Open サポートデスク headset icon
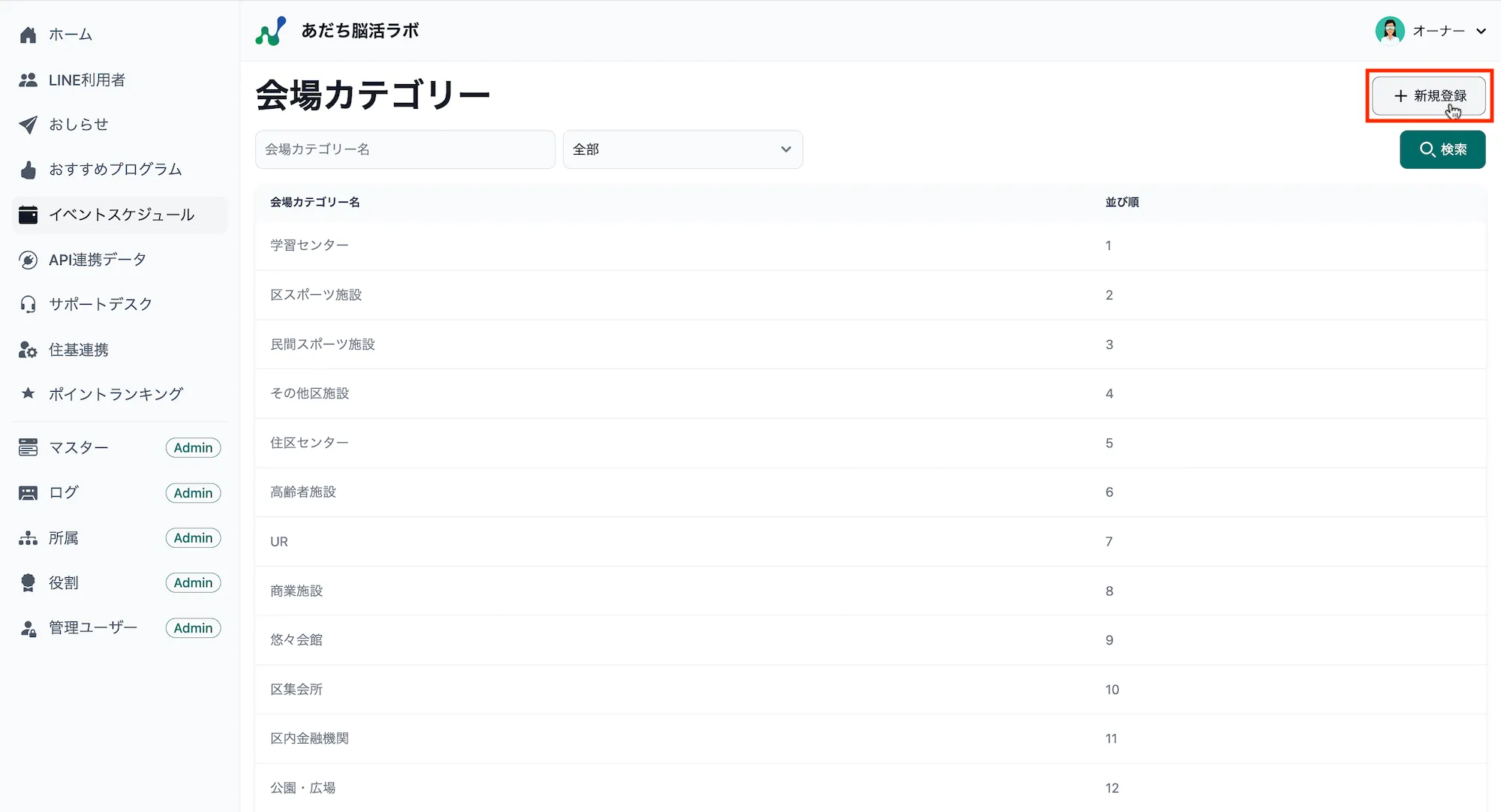 [28, 304]
